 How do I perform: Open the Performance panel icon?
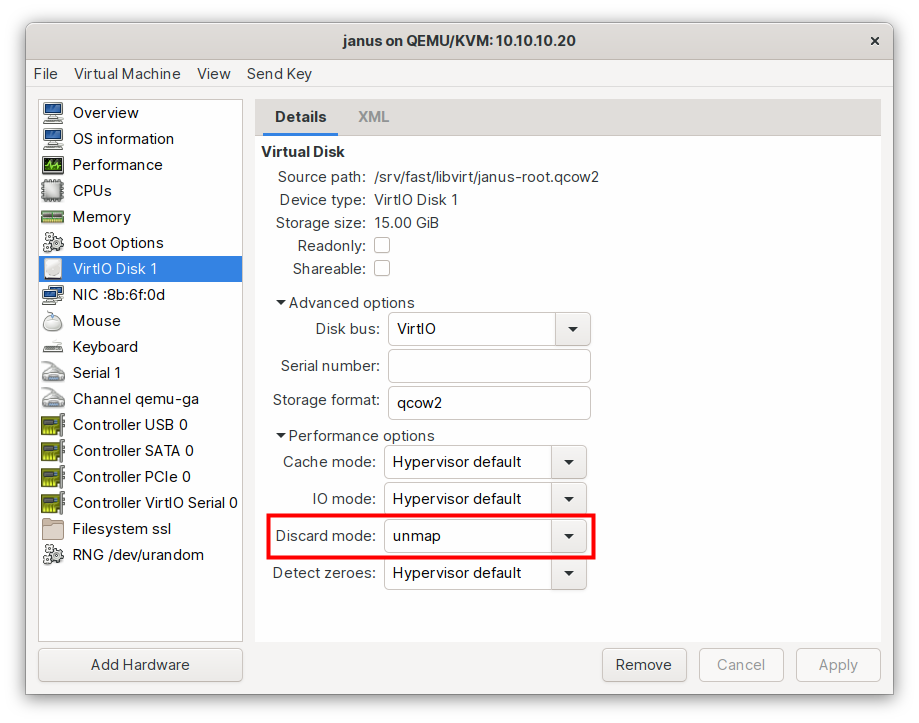(55, 164)
